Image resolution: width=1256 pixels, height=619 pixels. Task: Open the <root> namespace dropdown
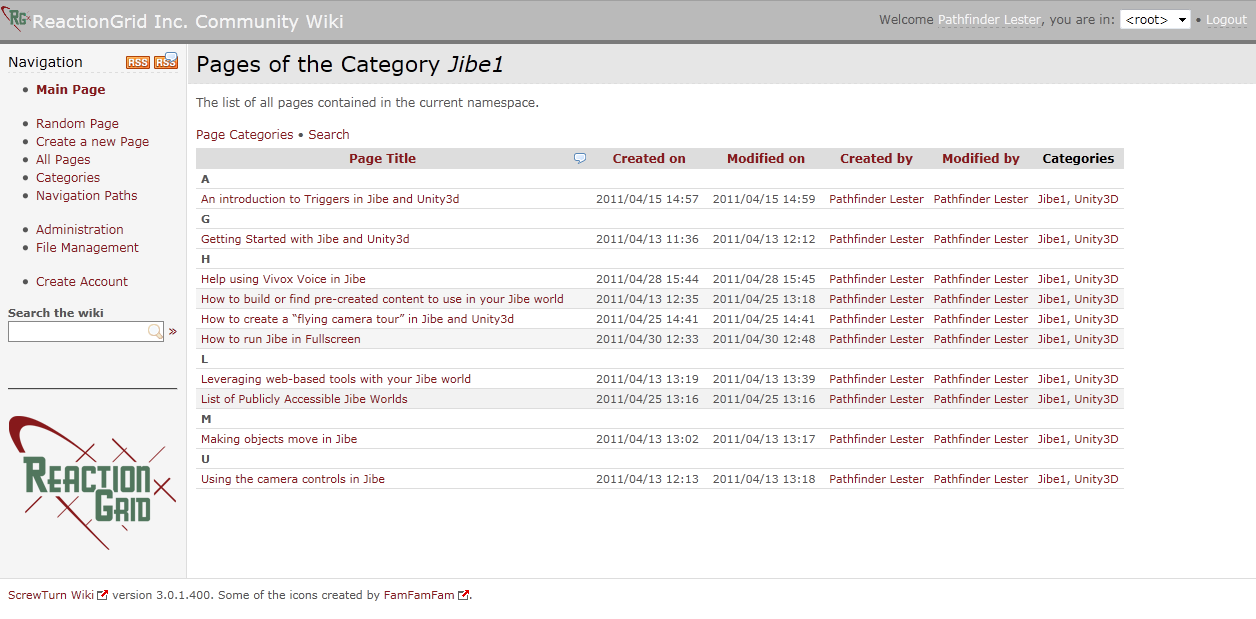[x=1154, y=20]
